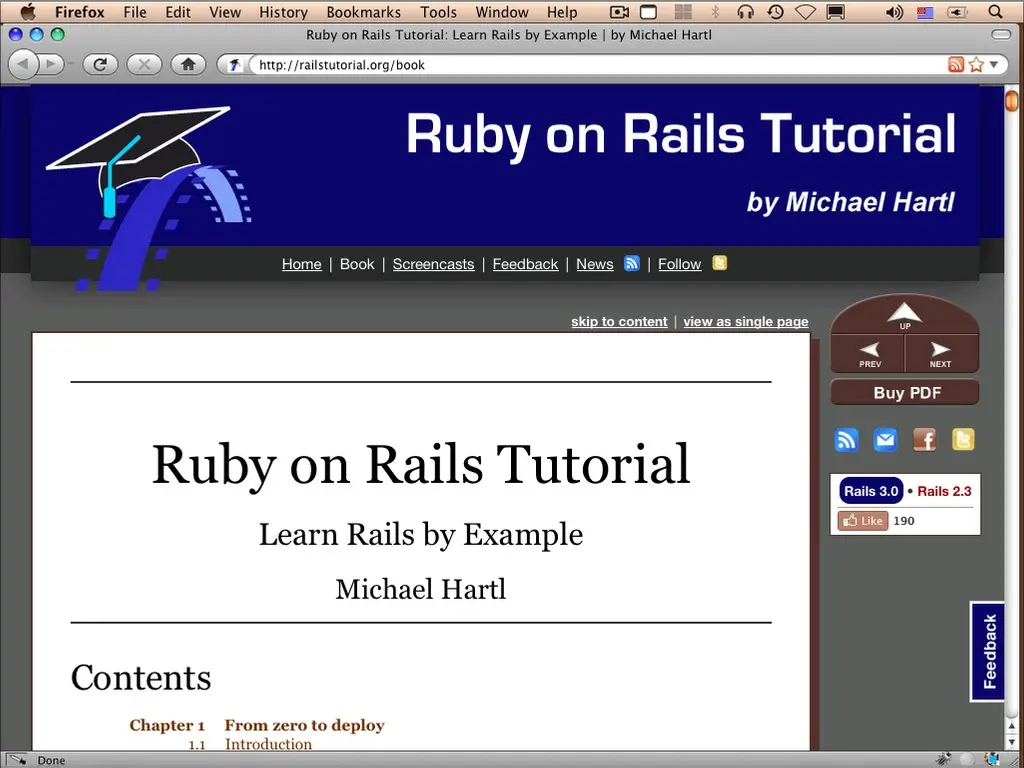The width and height of the screenshot is (1024, 768).
Task: Click the '190' like count
Action: (x=904, y=520)
